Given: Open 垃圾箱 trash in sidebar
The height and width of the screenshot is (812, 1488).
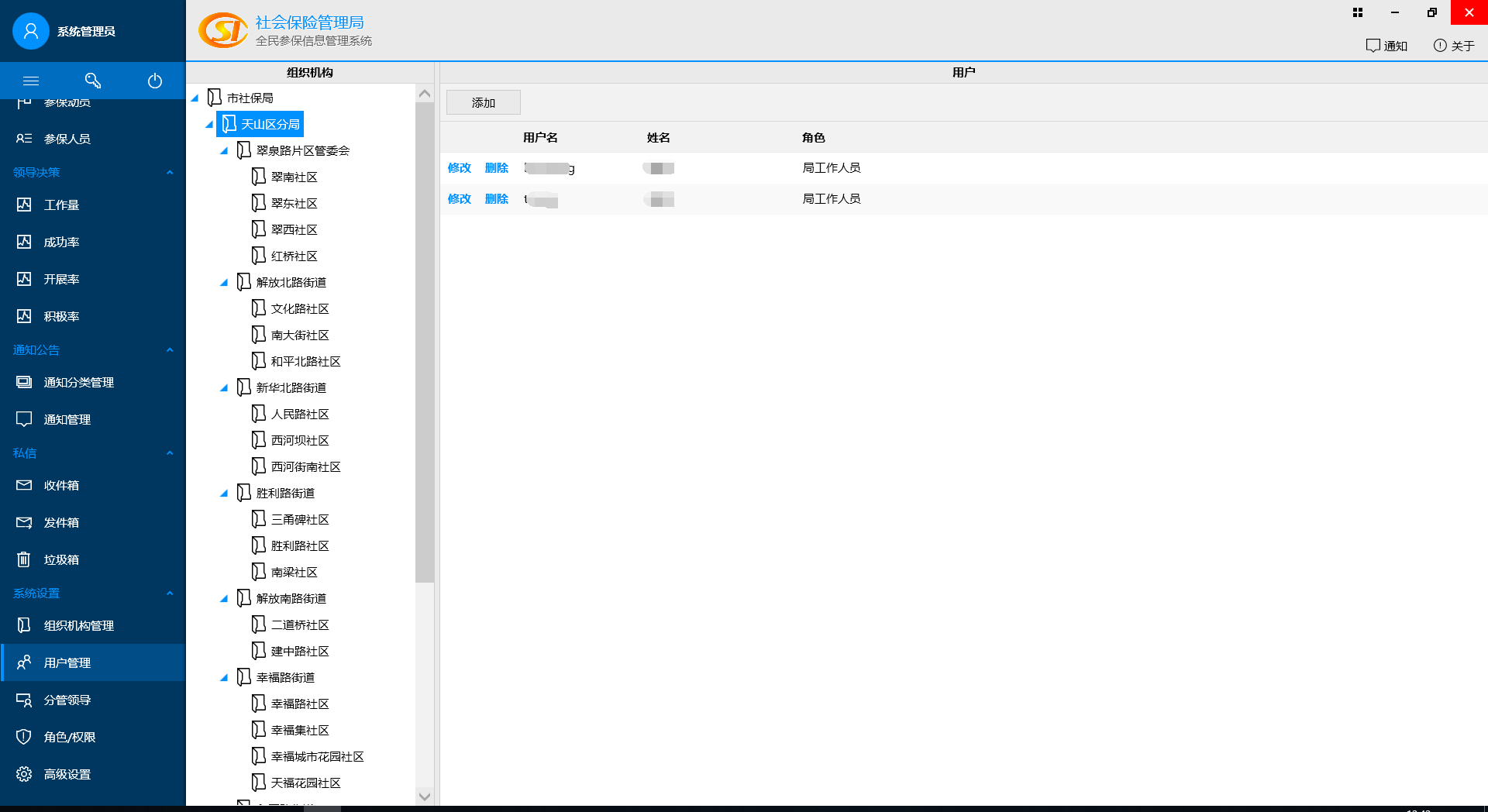Looking at the screenshot, I should click(61, 559).
